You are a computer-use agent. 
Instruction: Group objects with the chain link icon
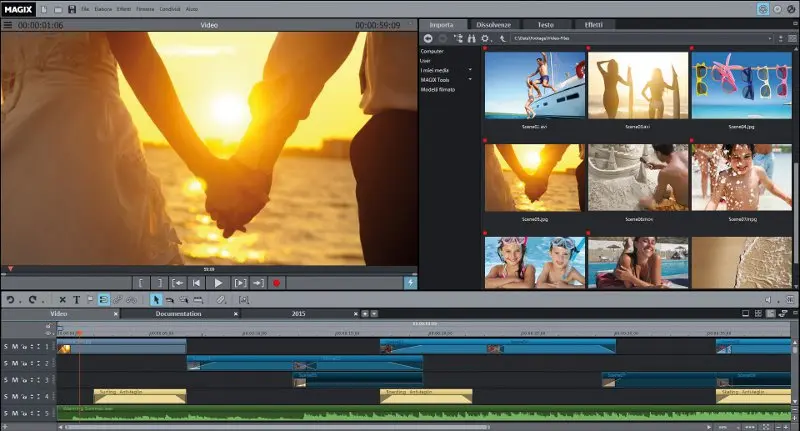click(x=117, y=300)
